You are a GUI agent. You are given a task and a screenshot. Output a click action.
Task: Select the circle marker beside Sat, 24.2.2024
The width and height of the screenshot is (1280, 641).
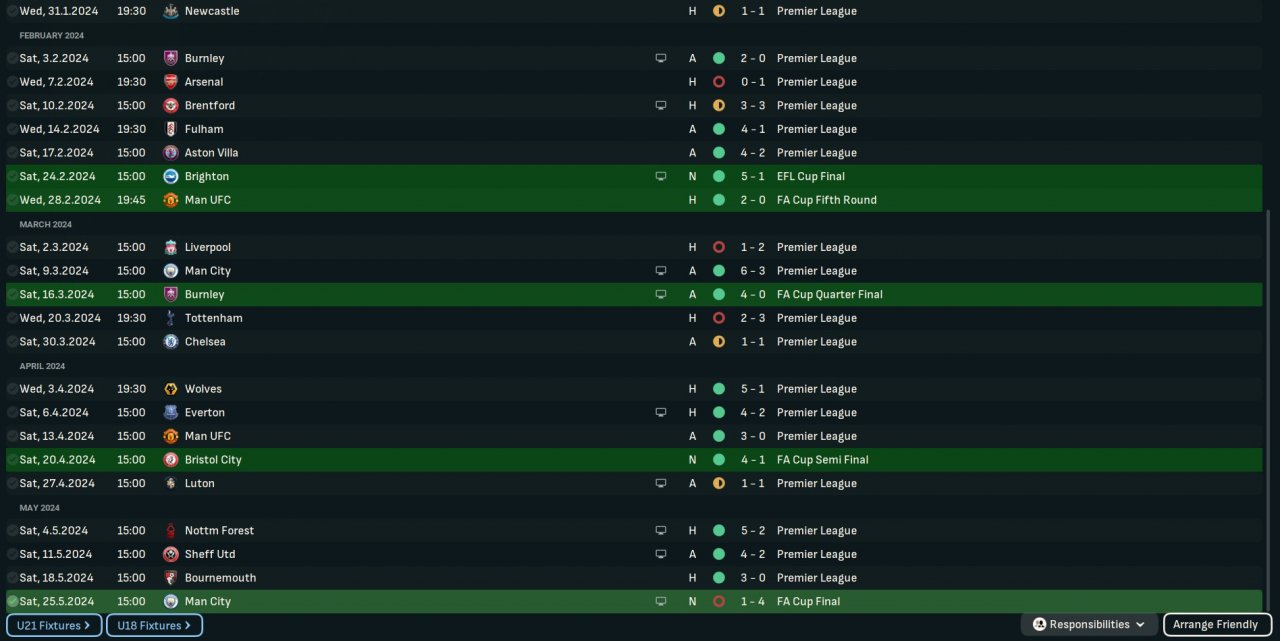click(x=12, y=176)
